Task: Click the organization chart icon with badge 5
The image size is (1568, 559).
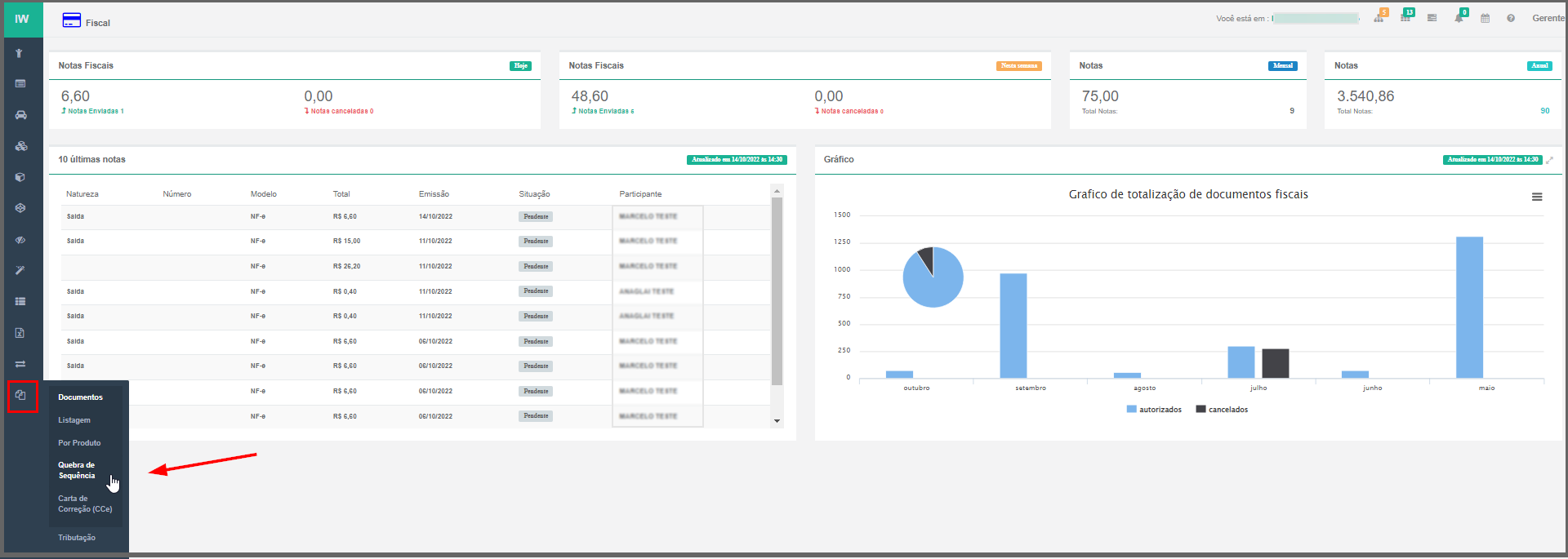Action: click(x=1379, y=18)
